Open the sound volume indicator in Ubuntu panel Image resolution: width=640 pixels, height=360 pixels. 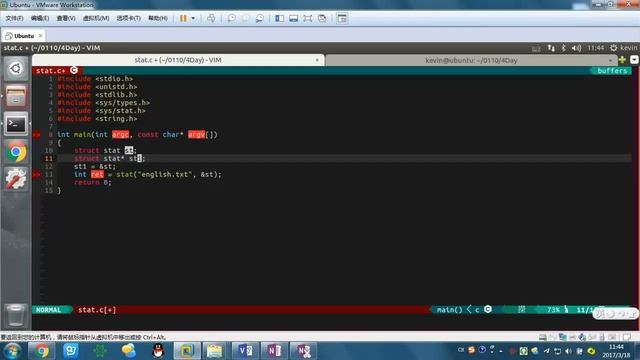point(576,48)
